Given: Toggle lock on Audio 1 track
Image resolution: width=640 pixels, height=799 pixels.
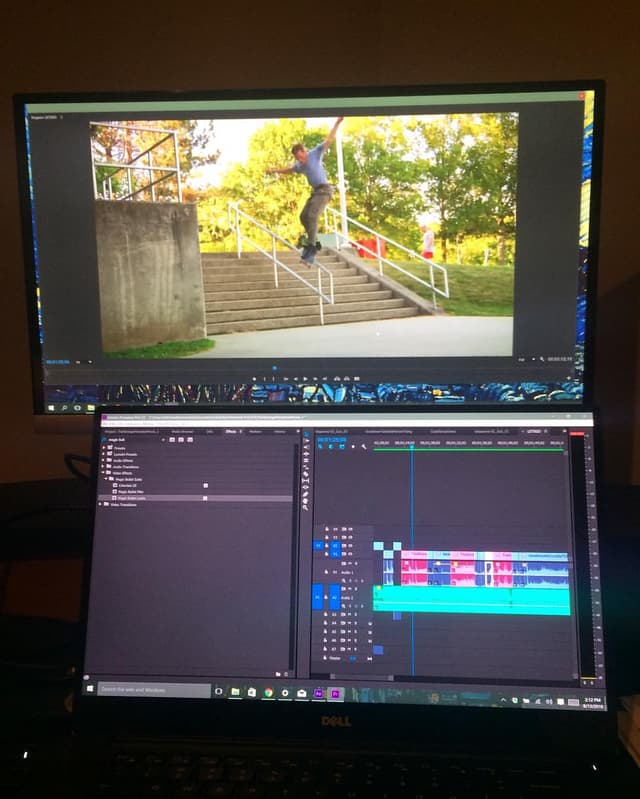Looking at the screenshot, I should [x=326, y=572].
